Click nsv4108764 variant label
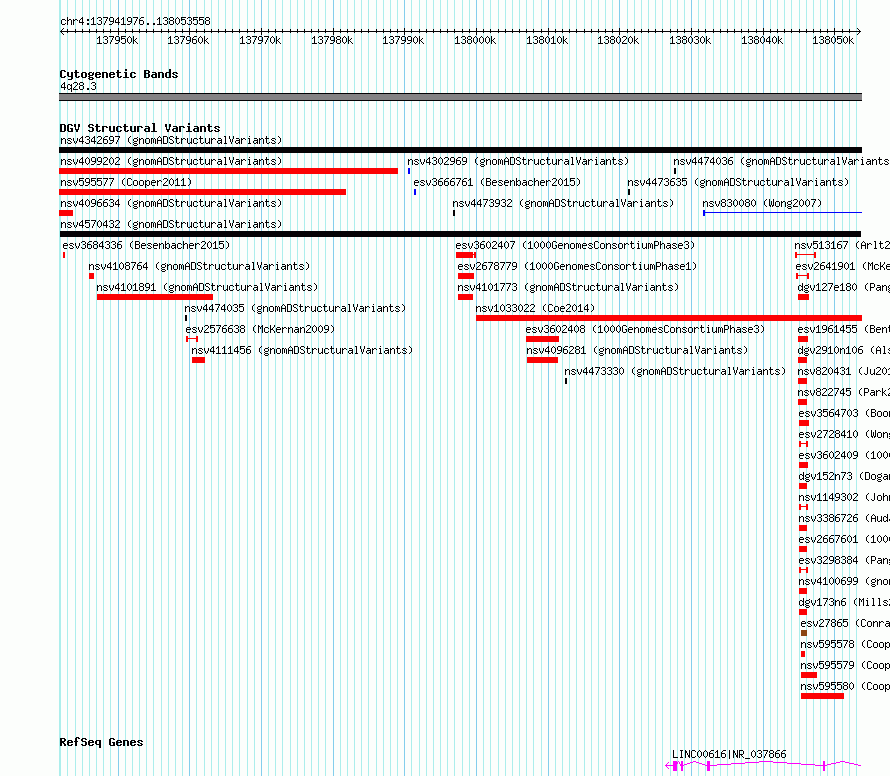The height and width of the screenshot is (776, 890). (x=199, y=266)
